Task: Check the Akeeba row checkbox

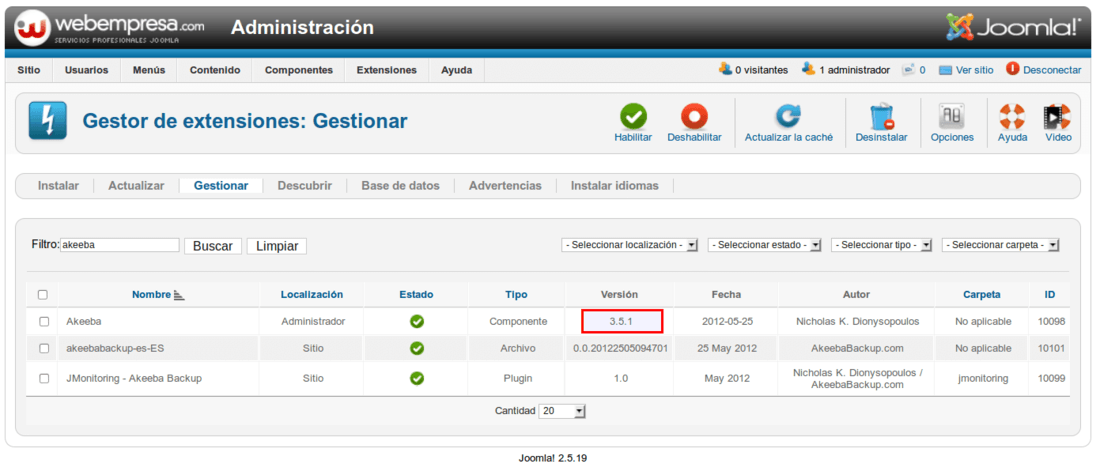Action: pos(44,321)
